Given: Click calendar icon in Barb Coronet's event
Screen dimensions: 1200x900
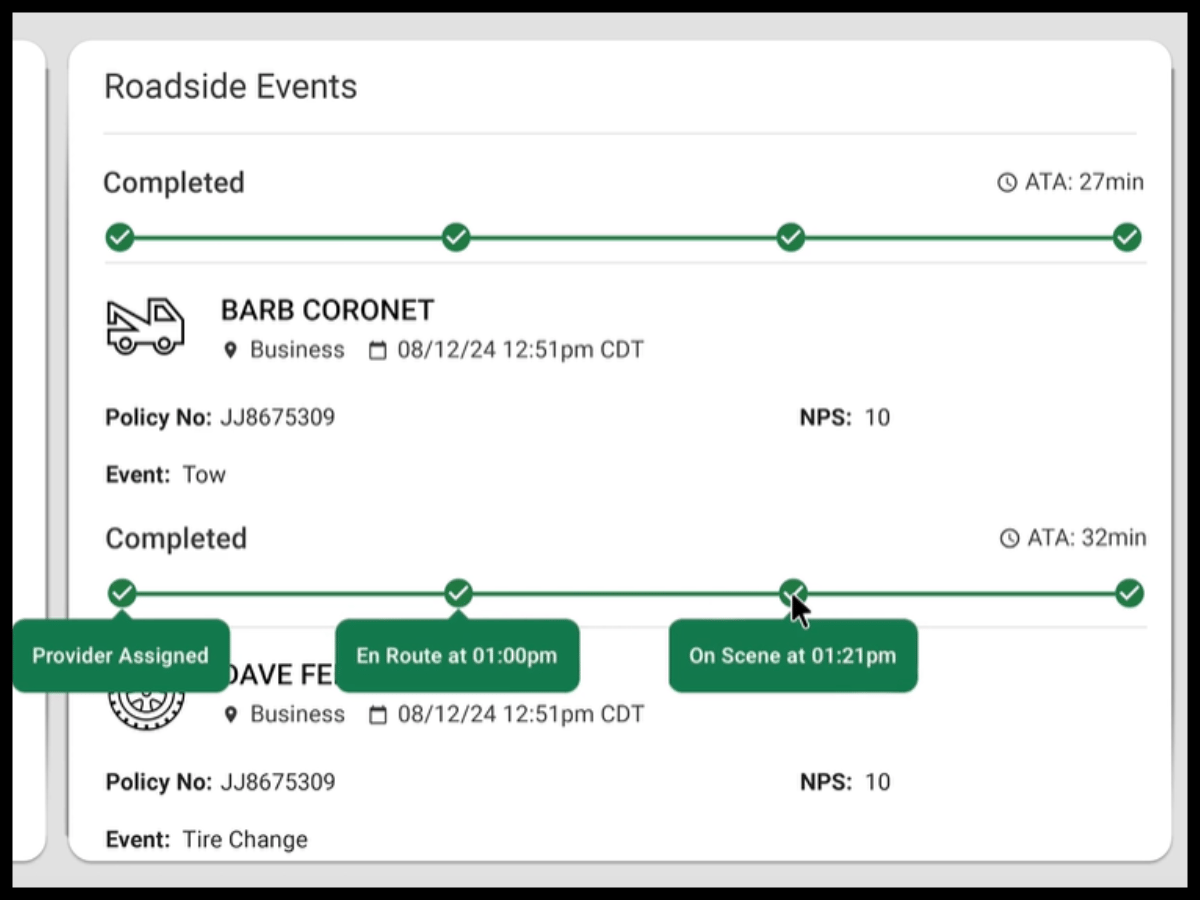Looking at the screenshot, I should (x=378, y=351).
